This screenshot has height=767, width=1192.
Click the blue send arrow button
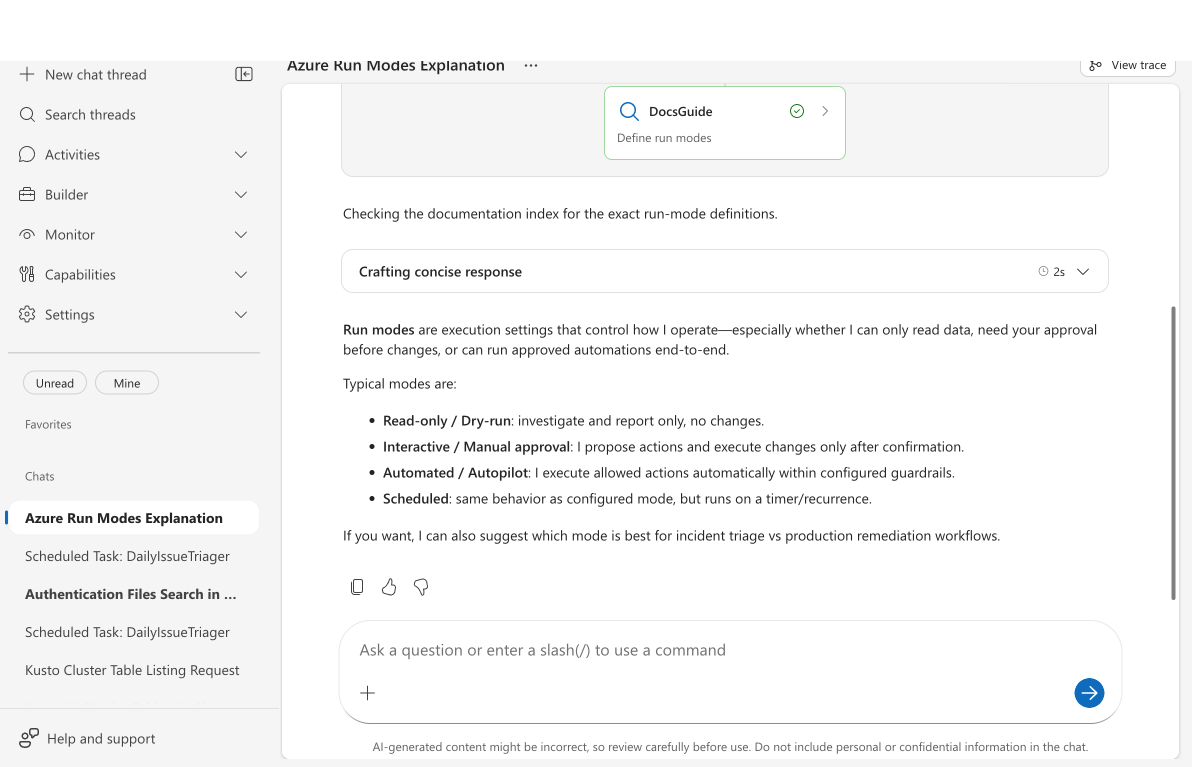click(1089, 692)
